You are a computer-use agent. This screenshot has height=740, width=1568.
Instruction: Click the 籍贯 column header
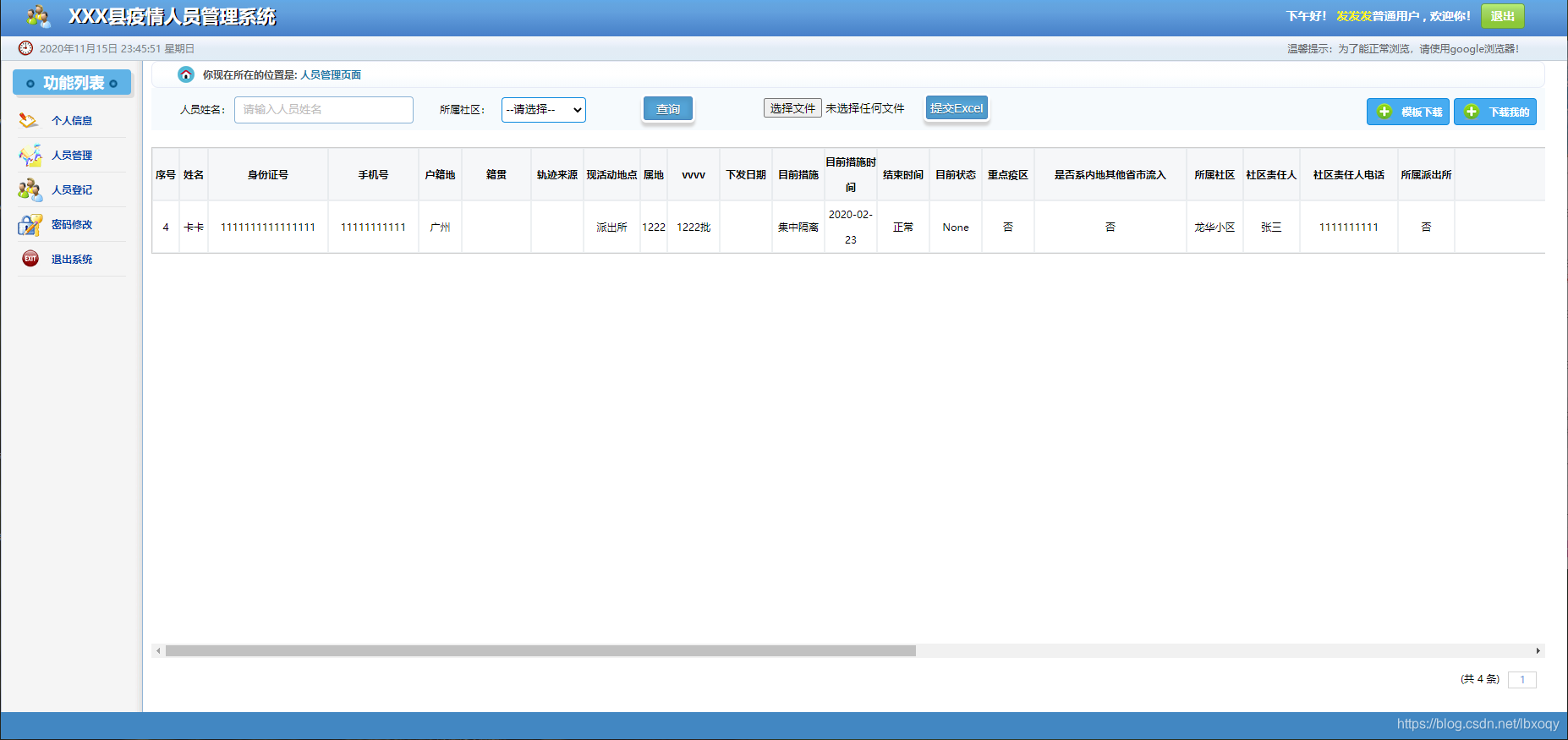[x=496, y=175]
